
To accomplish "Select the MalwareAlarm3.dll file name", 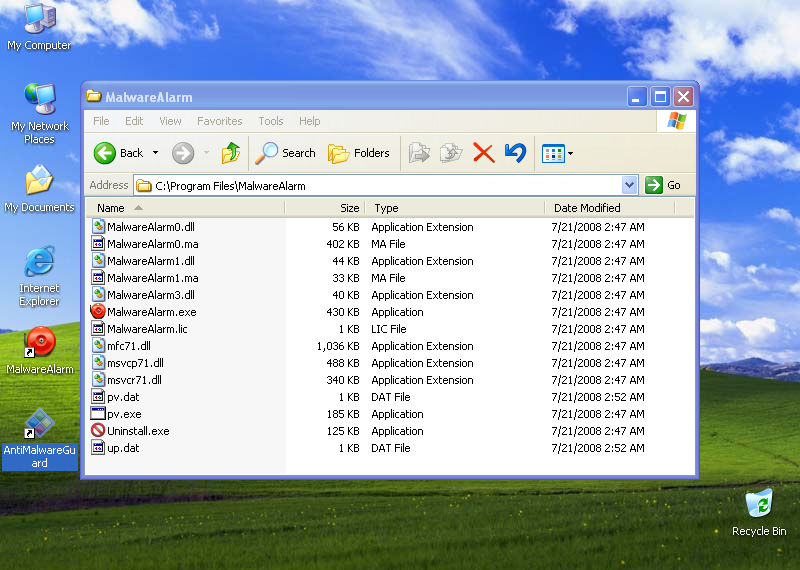I will (x=151, y=295).
